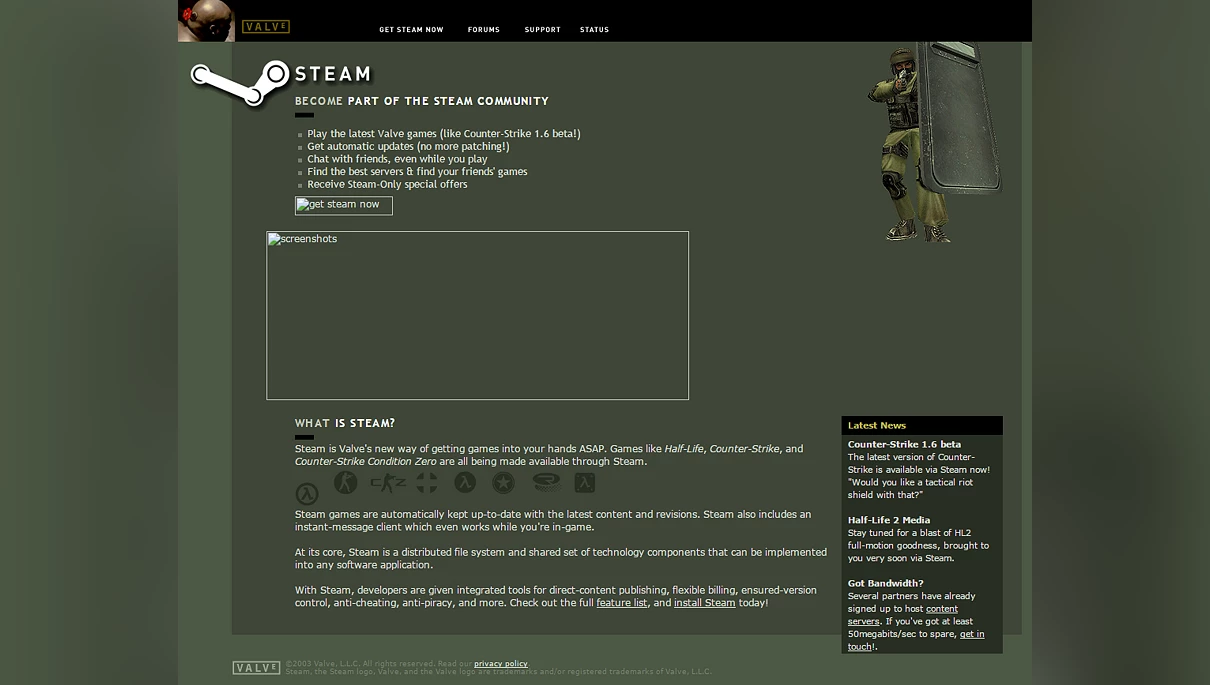
Task: Open the Forums navigation item
Action: click(484, 30)
